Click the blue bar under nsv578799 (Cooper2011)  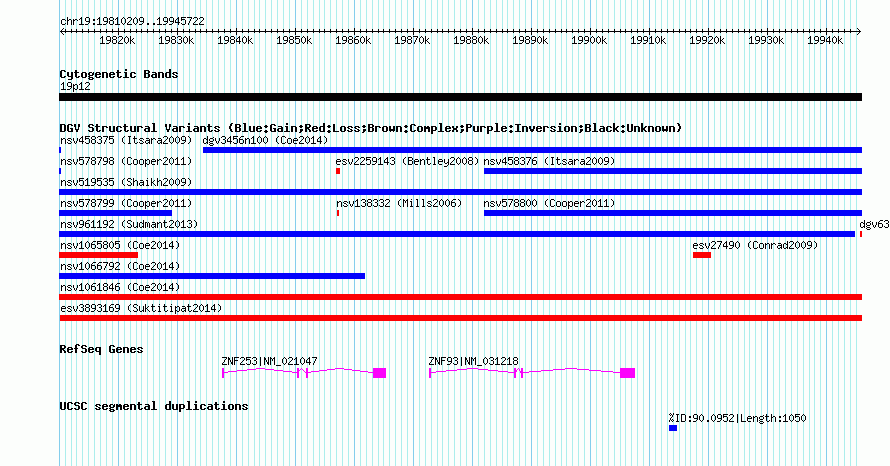(x=116, y=213)
